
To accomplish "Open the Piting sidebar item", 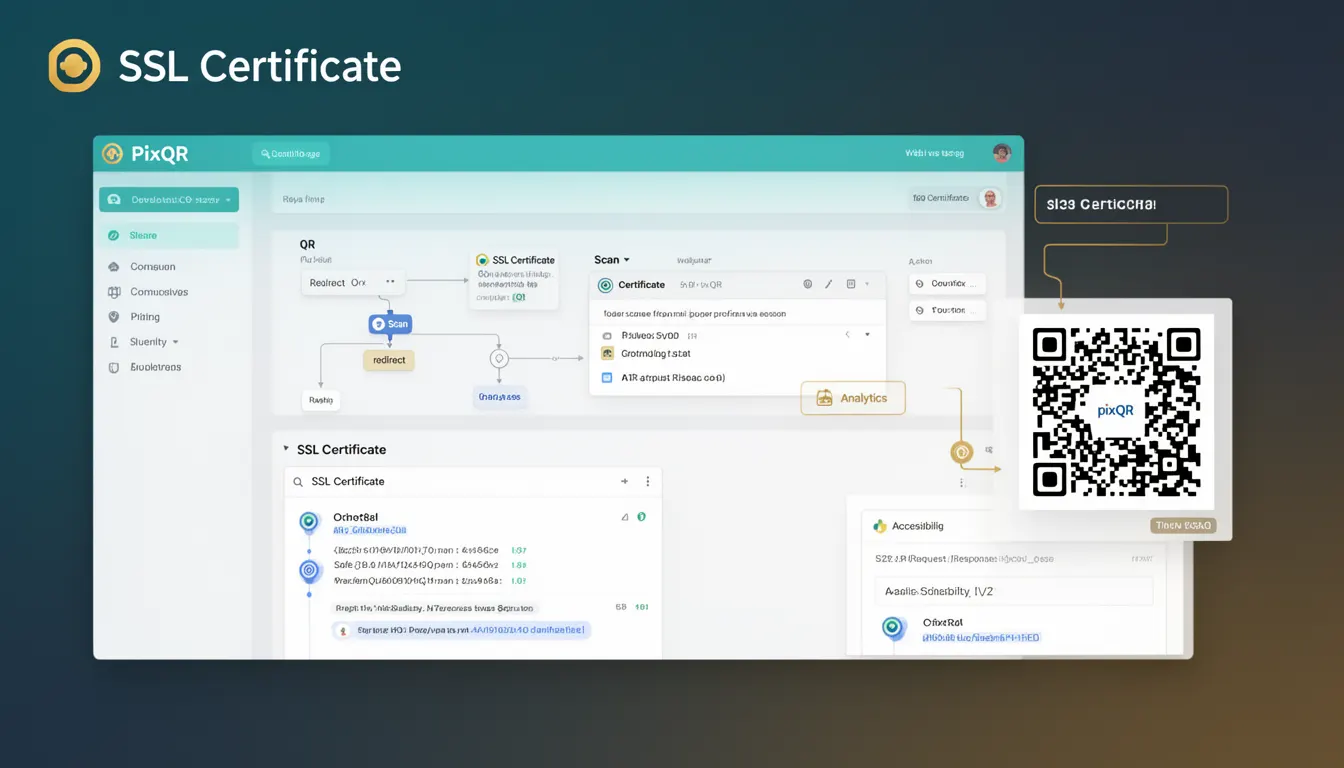I will (x=144, y=317).
